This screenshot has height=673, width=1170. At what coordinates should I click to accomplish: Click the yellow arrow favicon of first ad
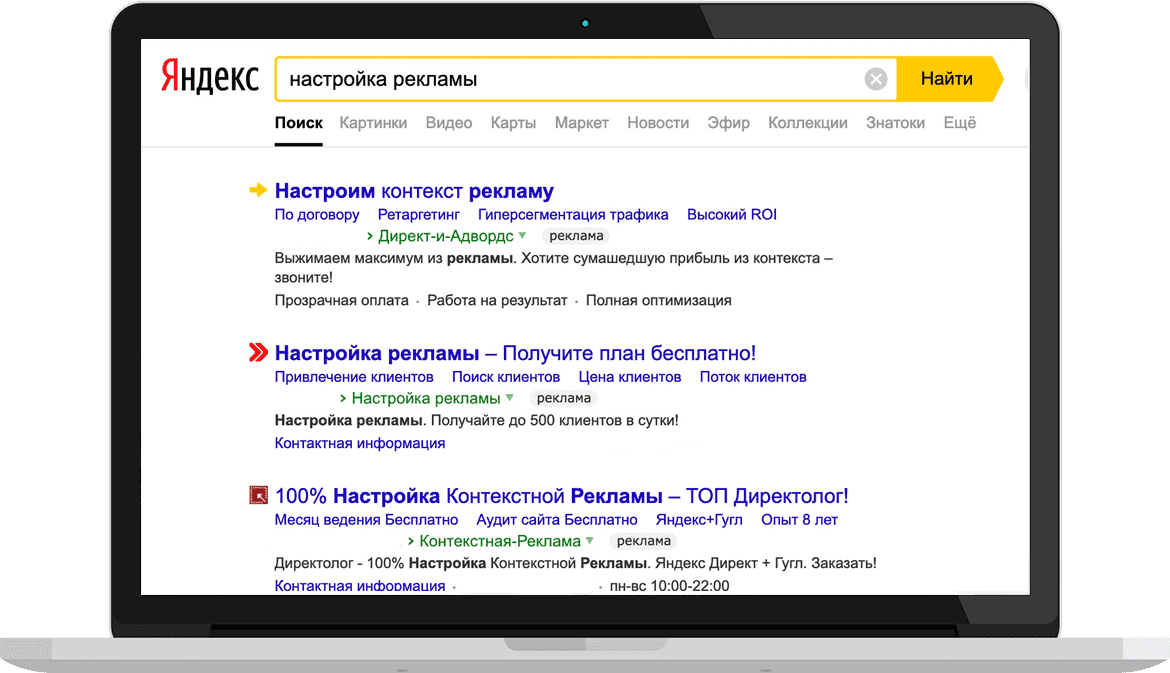[257, 190]
